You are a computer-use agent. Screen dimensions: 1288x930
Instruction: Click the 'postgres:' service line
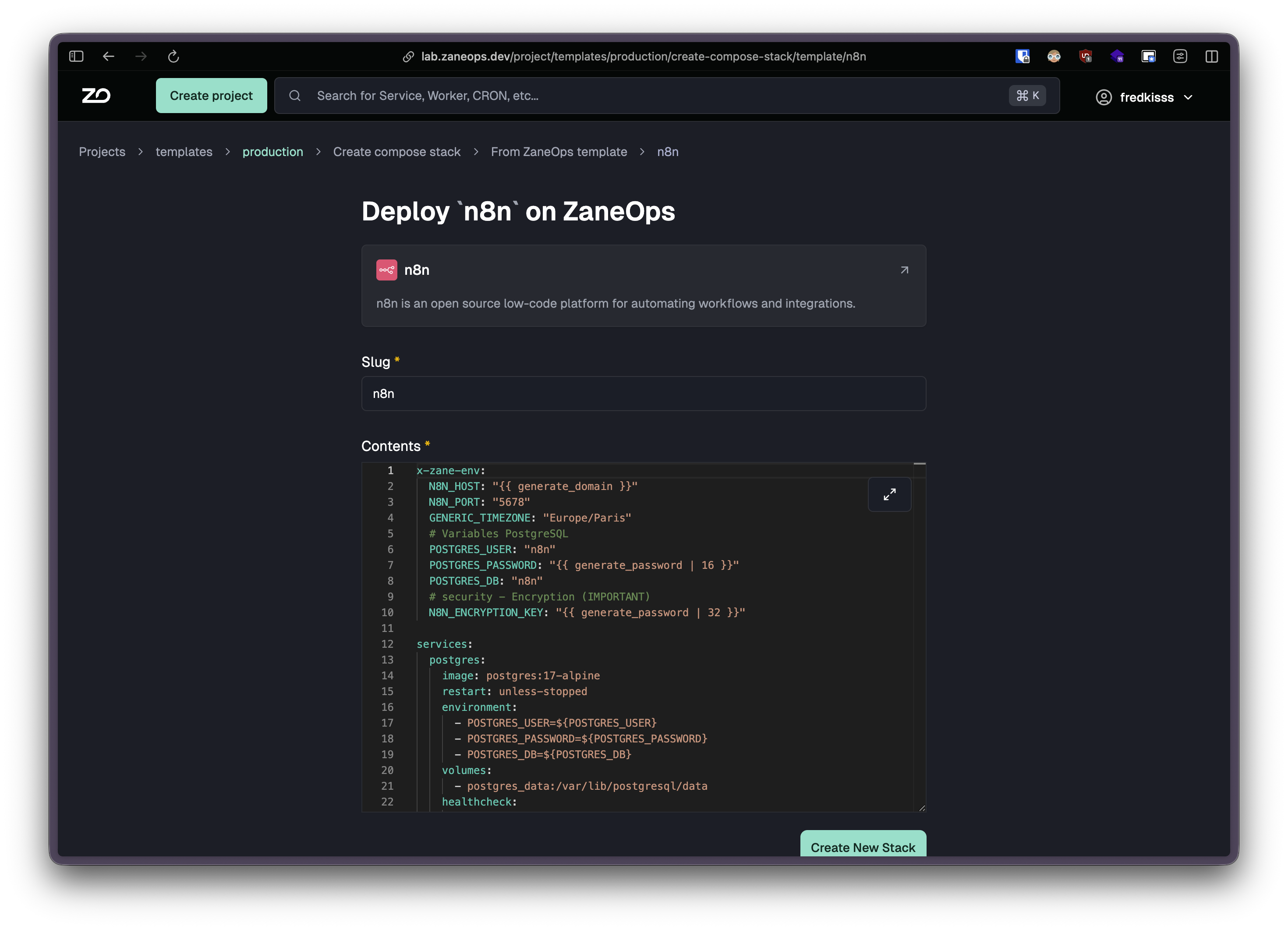(457, 660)
